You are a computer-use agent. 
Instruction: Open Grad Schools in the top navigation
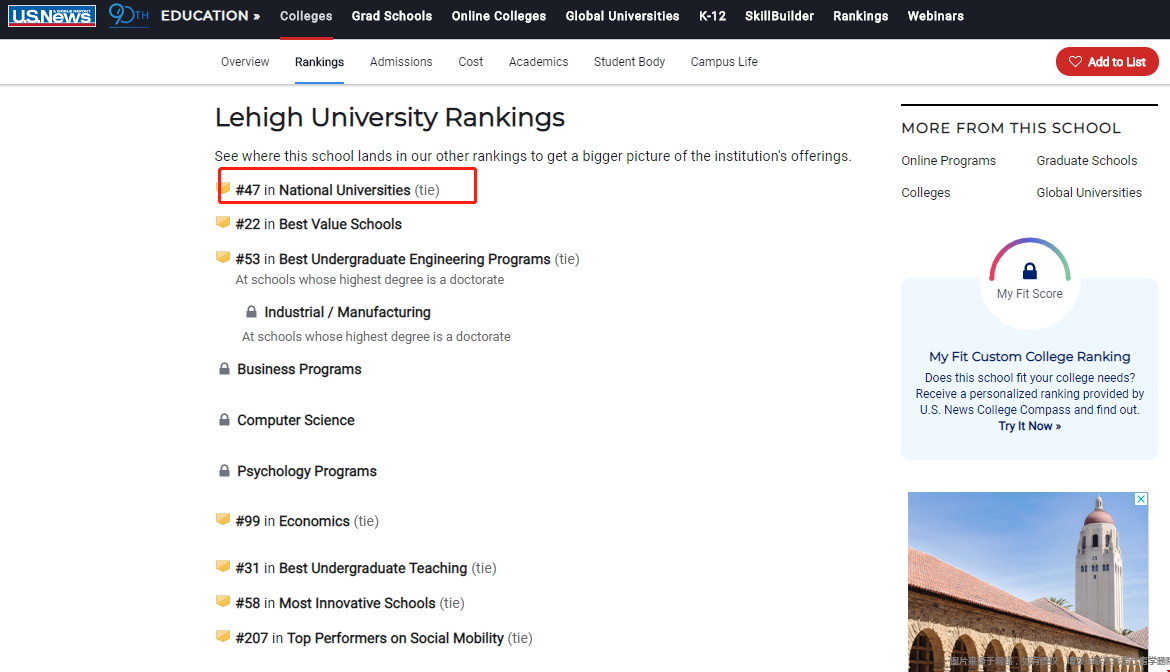392,16
